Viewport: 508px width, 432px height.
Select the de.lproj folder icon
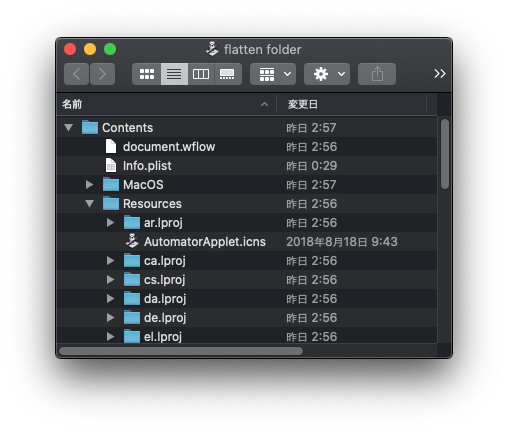click(132, 317)
